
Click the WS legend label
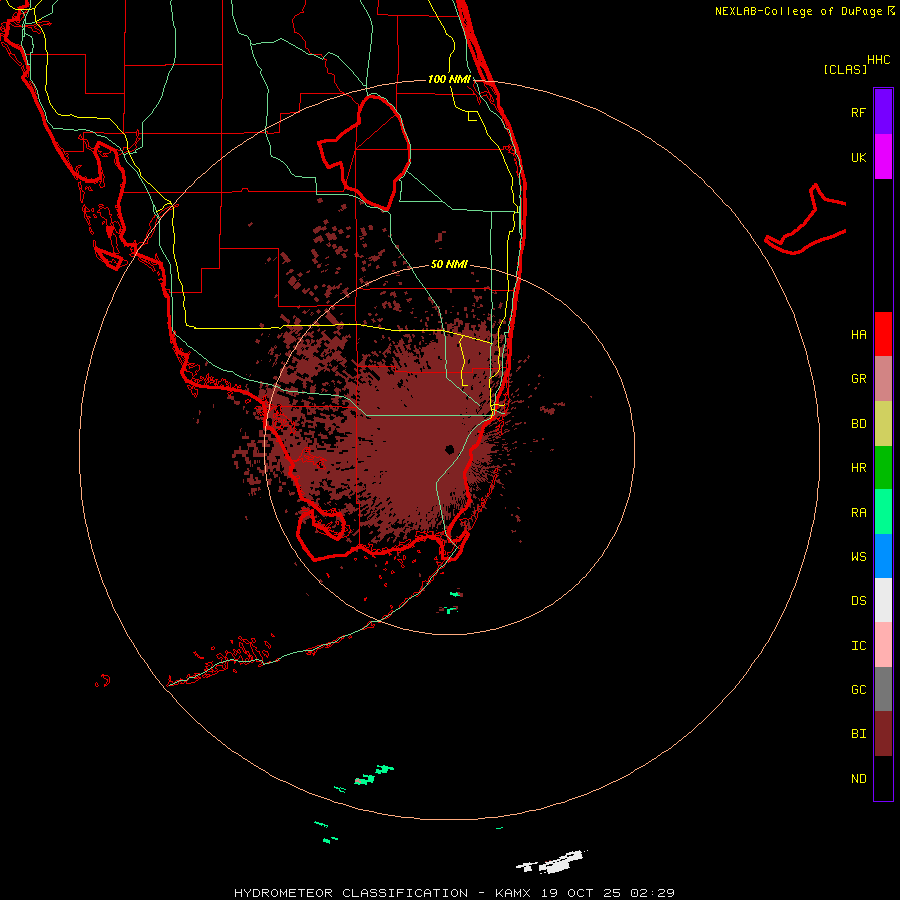859,557
